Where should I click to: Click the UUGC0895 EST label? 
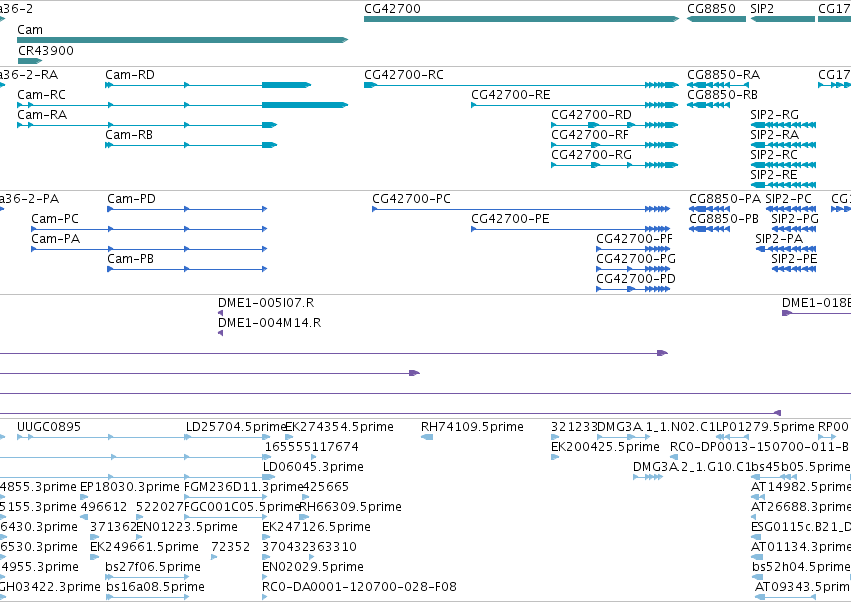tap(49, 427)
